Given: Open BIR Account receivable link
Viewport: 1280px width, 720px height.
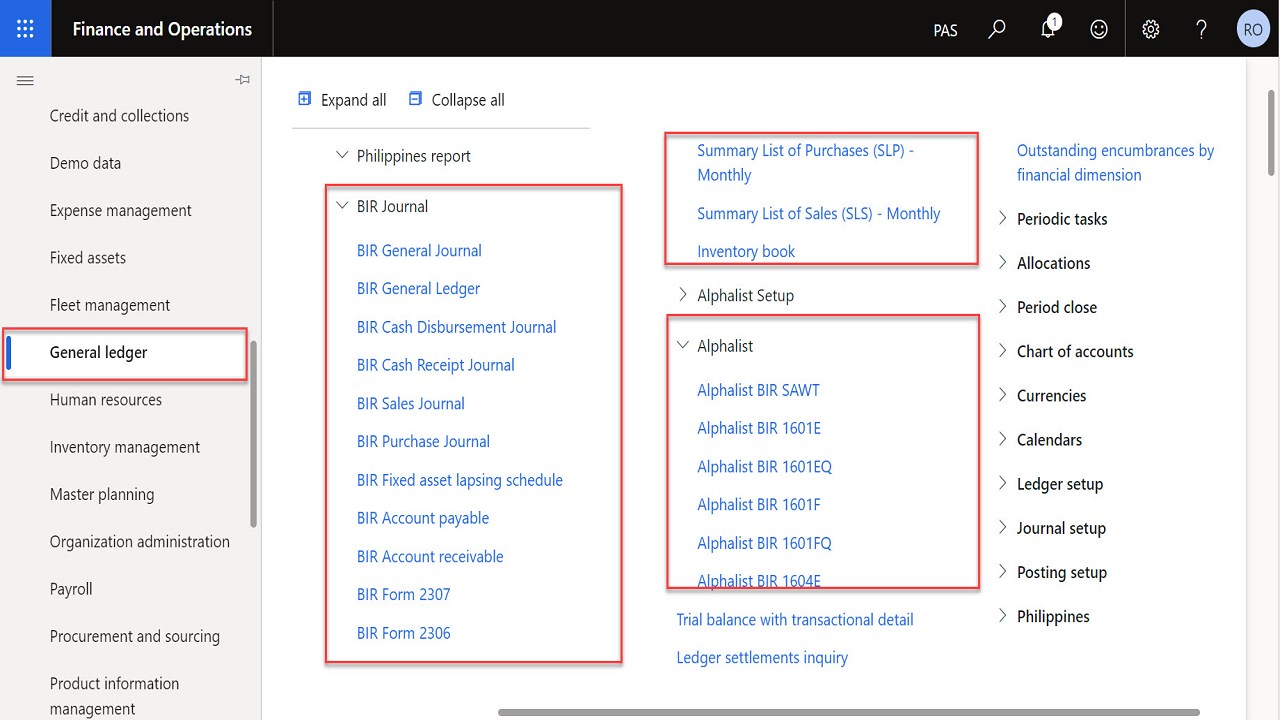Looking at the screenshot, I should coord(430,557).
